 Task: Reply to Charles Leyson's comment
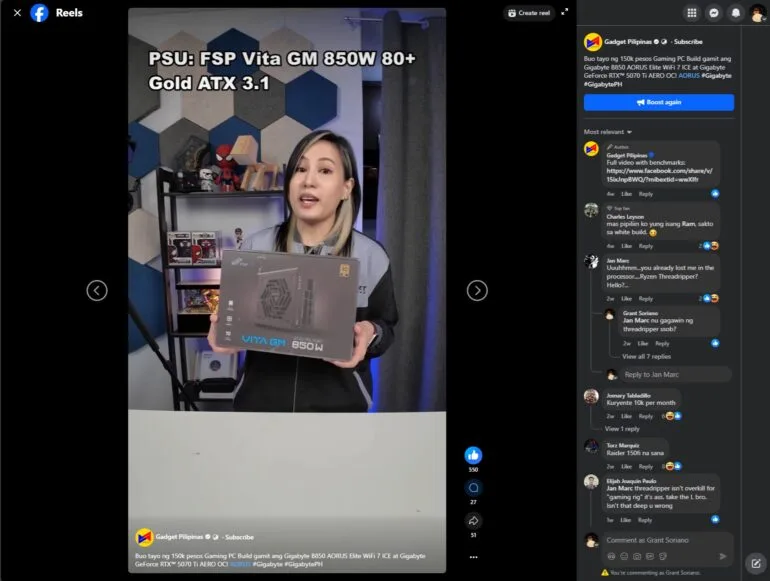point(645,246)
